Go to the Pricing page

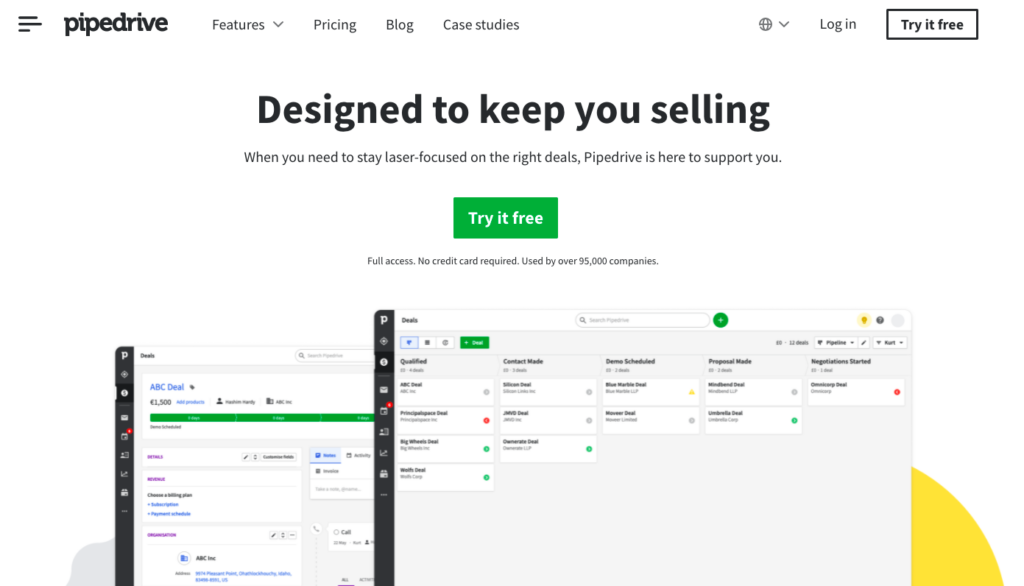[x=334, y=24]
